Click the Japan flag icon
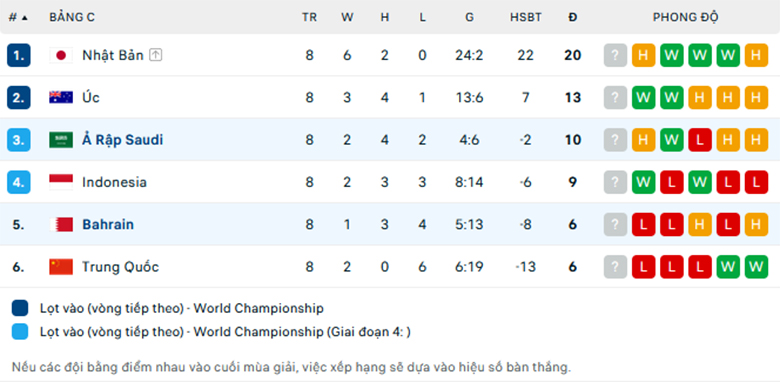Image resolution: width=780 pixels, height=382 pixels. click(61, 55)
